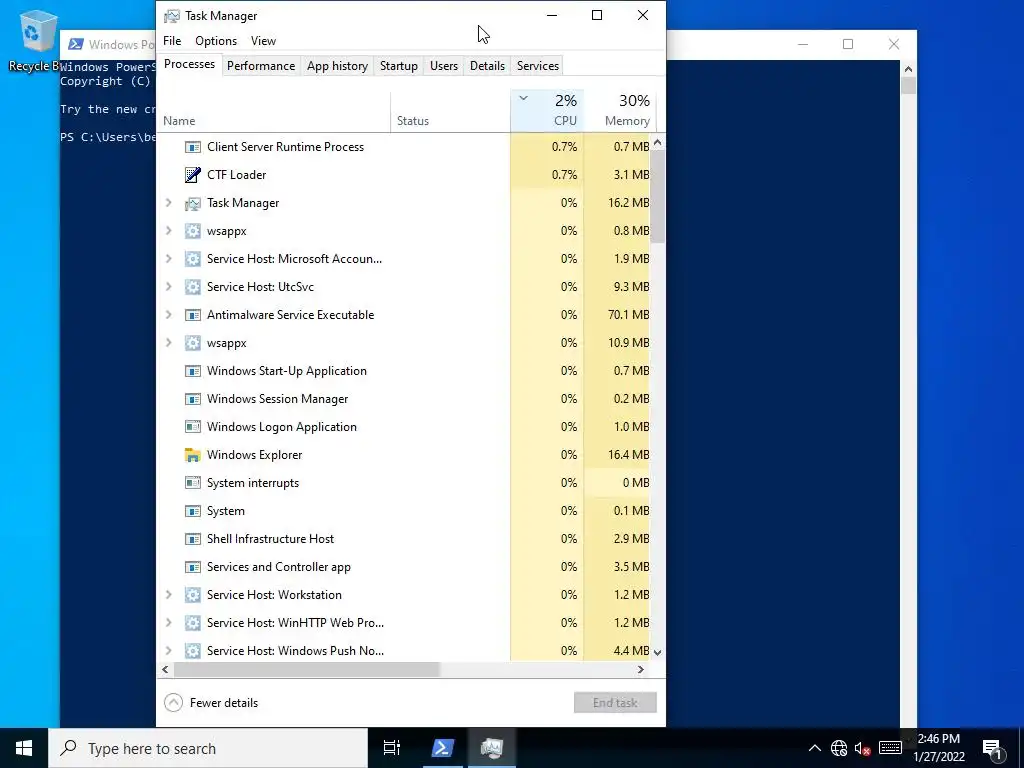Click the Client Server Runtime Process icon

click(192, 147)
